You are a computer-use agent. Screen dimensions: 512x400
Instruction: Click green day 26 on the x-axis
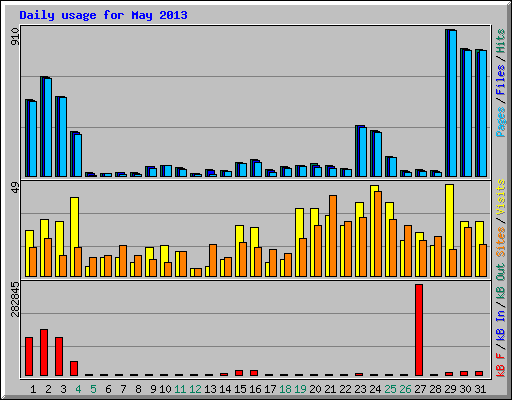405,389
